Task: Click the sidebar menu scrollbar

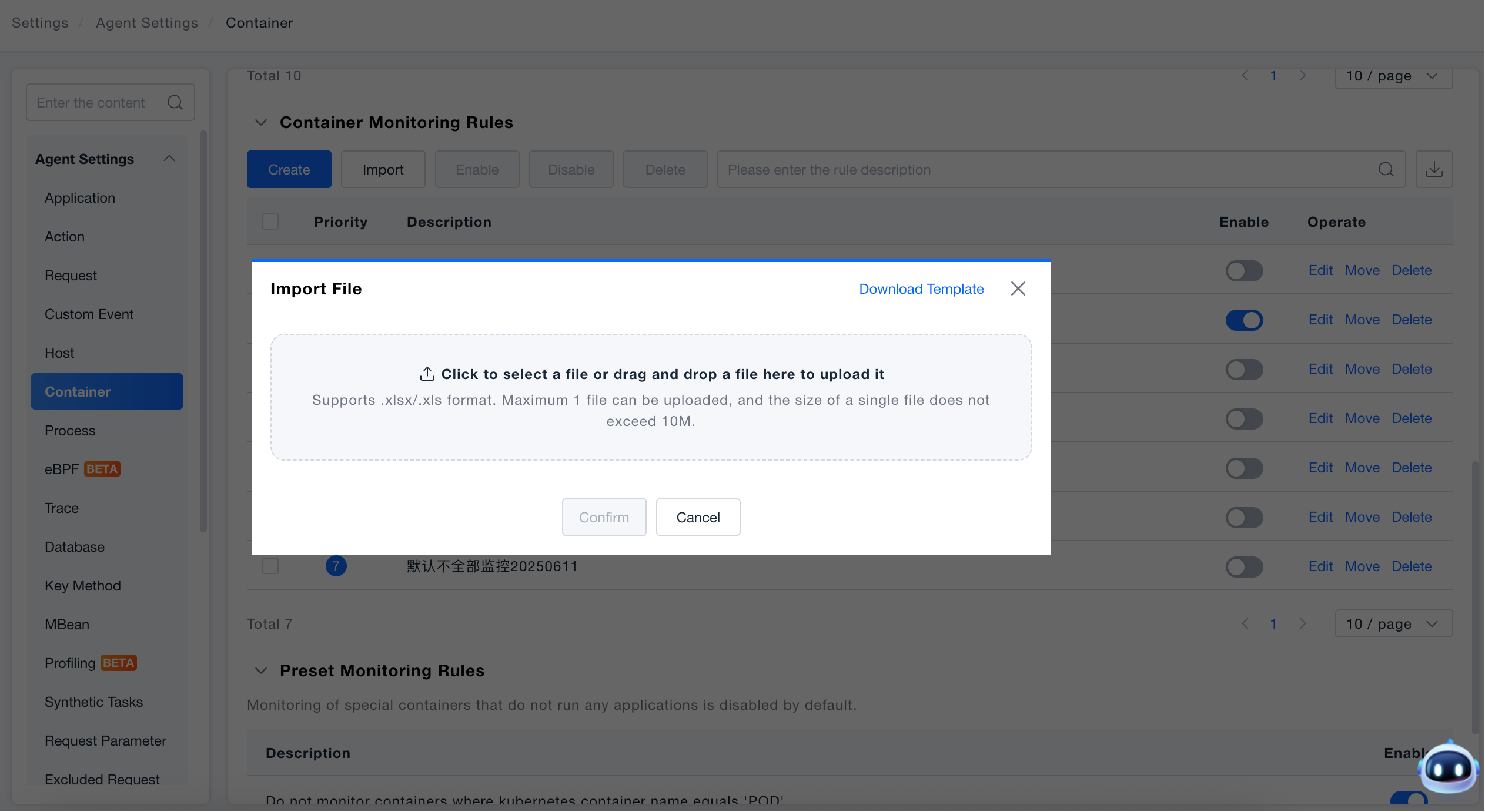Action: pyautogui.click(x=203, y=332)
